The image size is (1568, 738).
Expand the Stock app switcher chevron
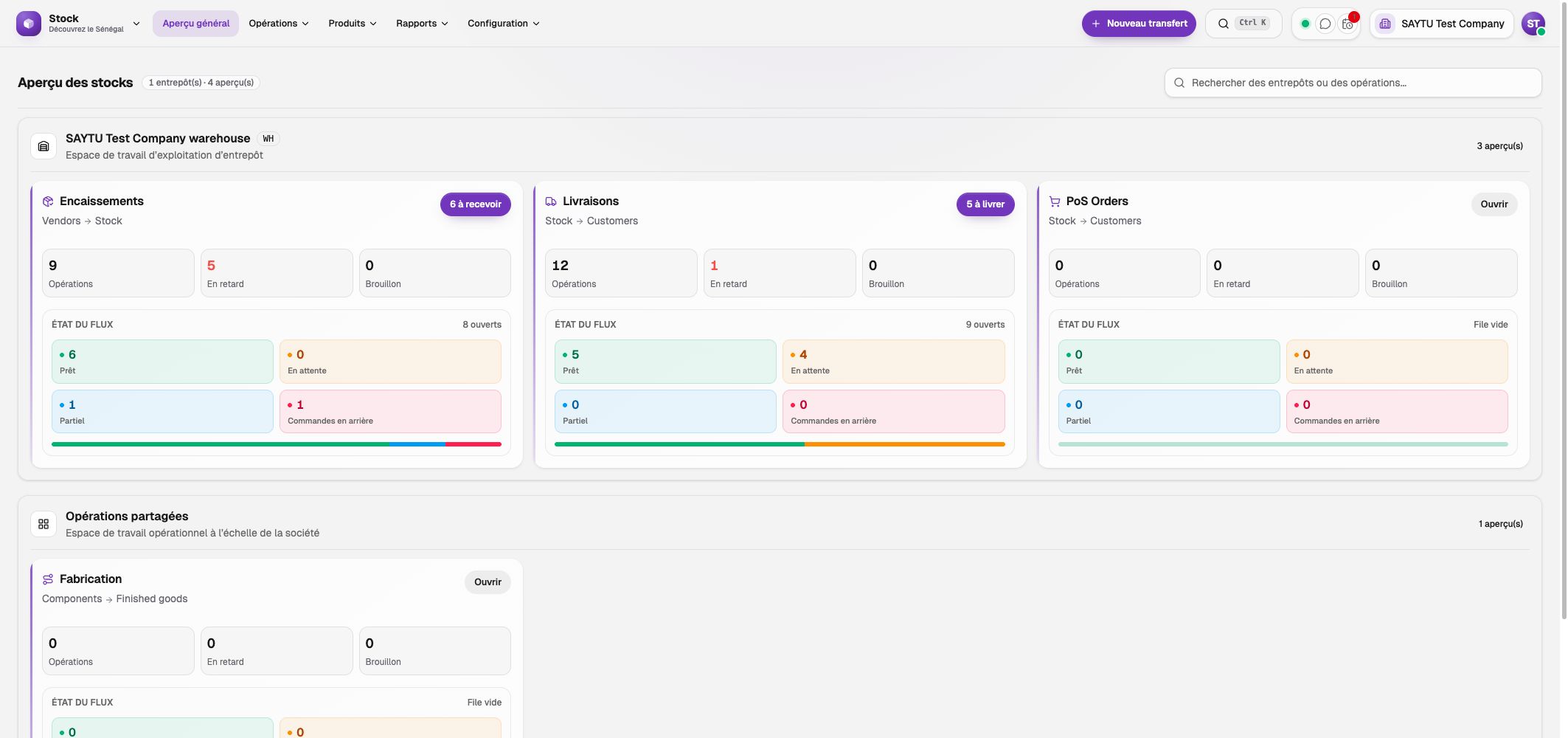136,24
